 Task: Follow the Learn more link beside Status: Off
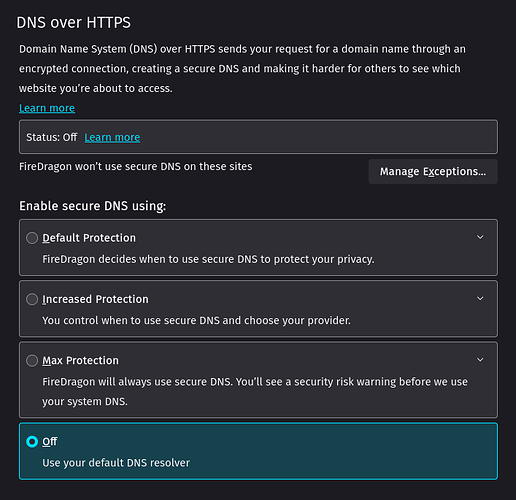[112, 137]
